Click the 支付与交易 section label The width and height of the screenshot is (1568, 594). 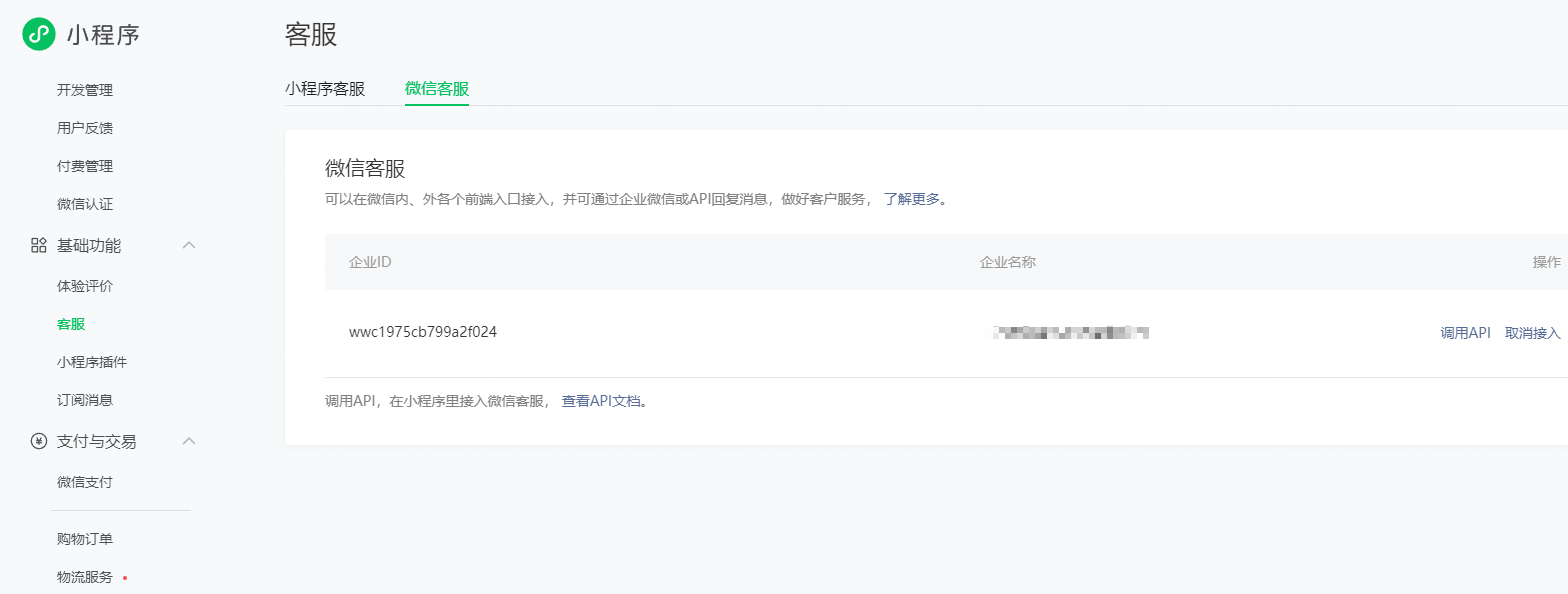97,441
